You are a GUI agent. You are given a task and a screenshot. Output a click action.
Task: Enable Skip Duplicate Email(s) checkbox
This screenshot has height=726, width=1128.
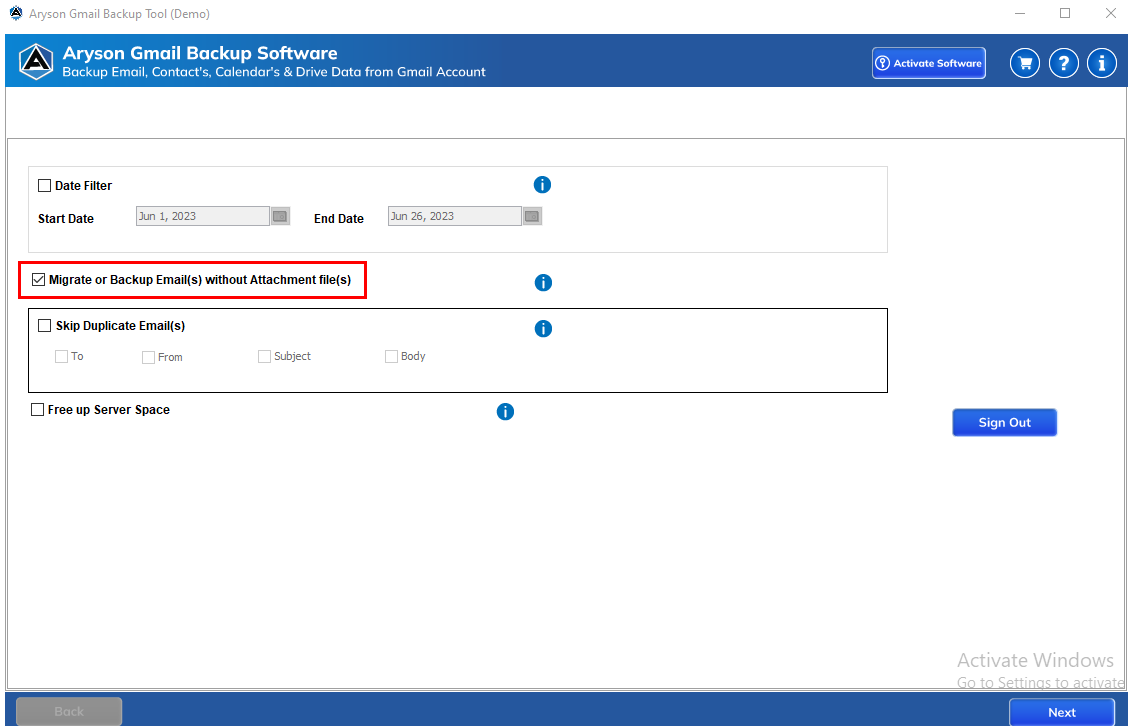pos(45,326)
